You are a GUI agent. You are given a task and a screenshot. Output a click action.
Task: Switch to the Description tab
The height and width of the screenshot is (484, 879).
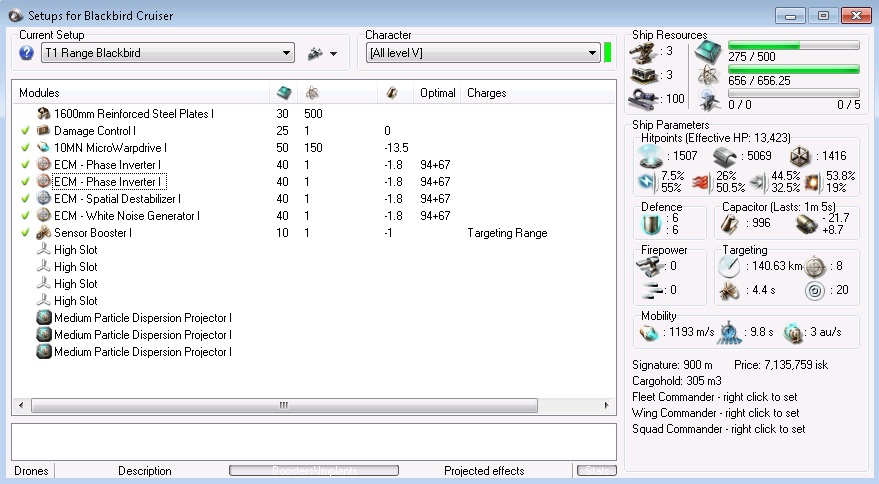(x=145, y=471)
